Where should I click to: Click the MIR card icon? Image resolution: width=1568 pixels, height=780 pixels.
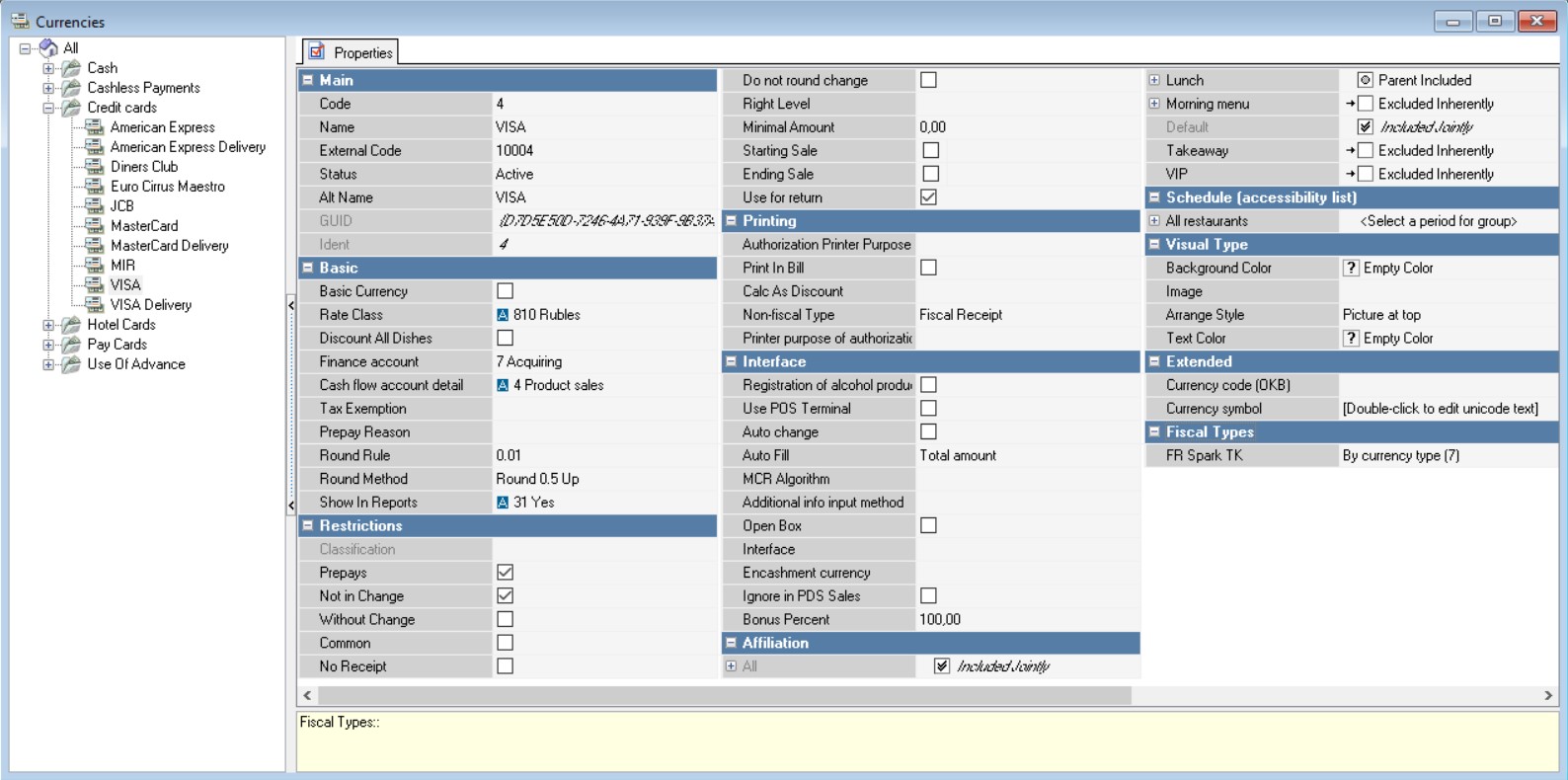[x=94, y=265]
